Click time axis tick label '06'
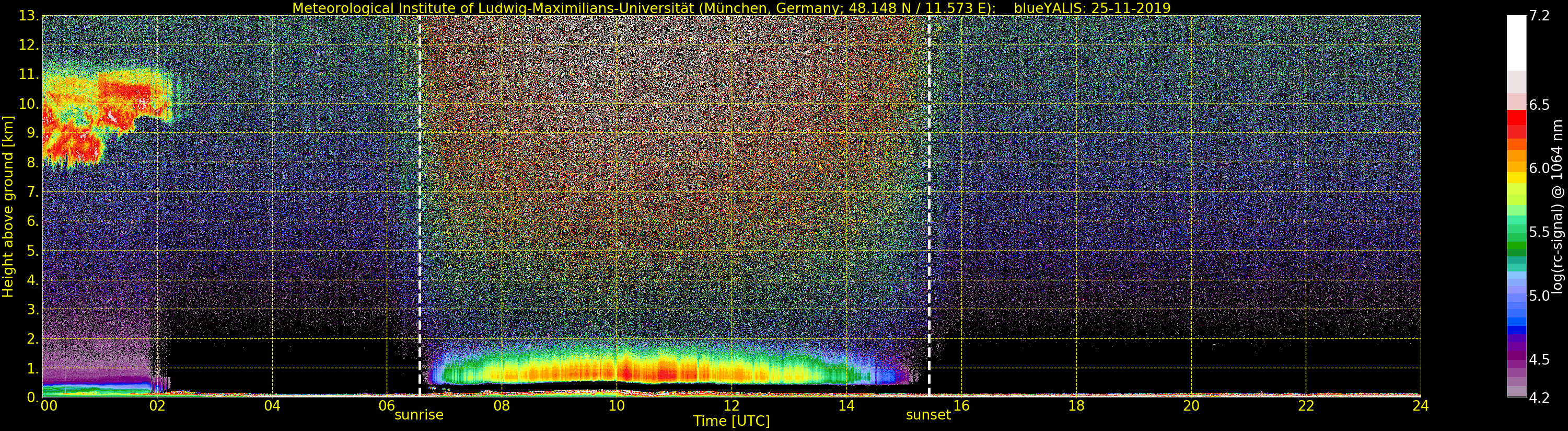This screenshot has height=431, width=1568. (387, 406)
